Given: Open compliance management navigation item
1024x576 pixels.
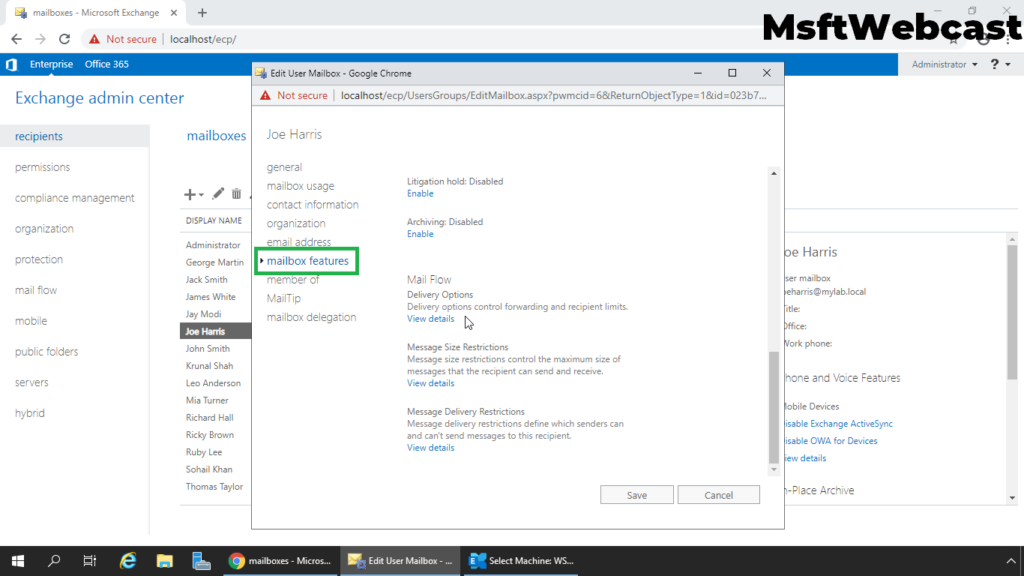Looking at the screenshot, I should point(74,198).
